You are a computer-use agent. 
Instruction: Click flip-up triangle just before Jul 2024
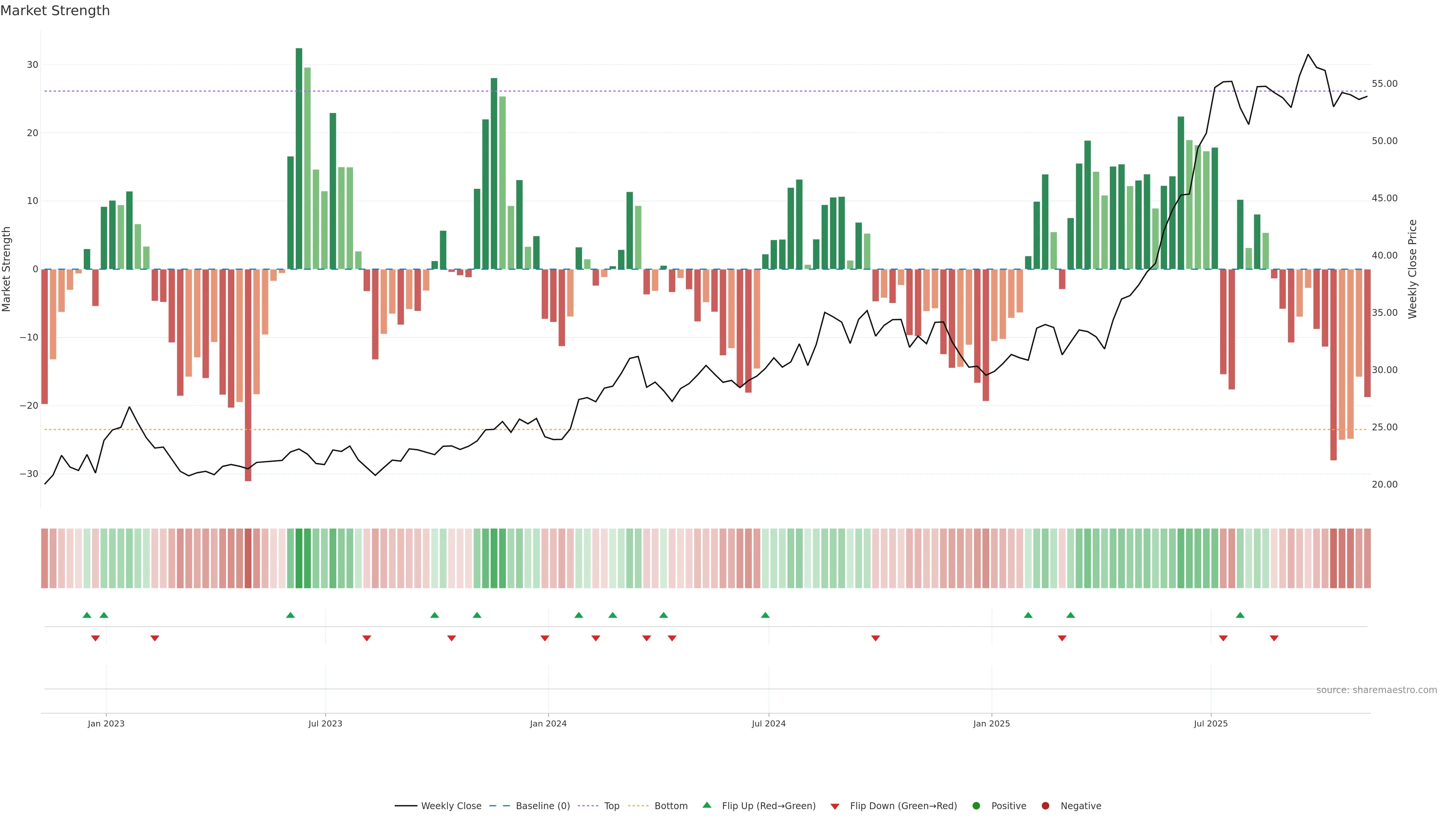pos(765,615)
